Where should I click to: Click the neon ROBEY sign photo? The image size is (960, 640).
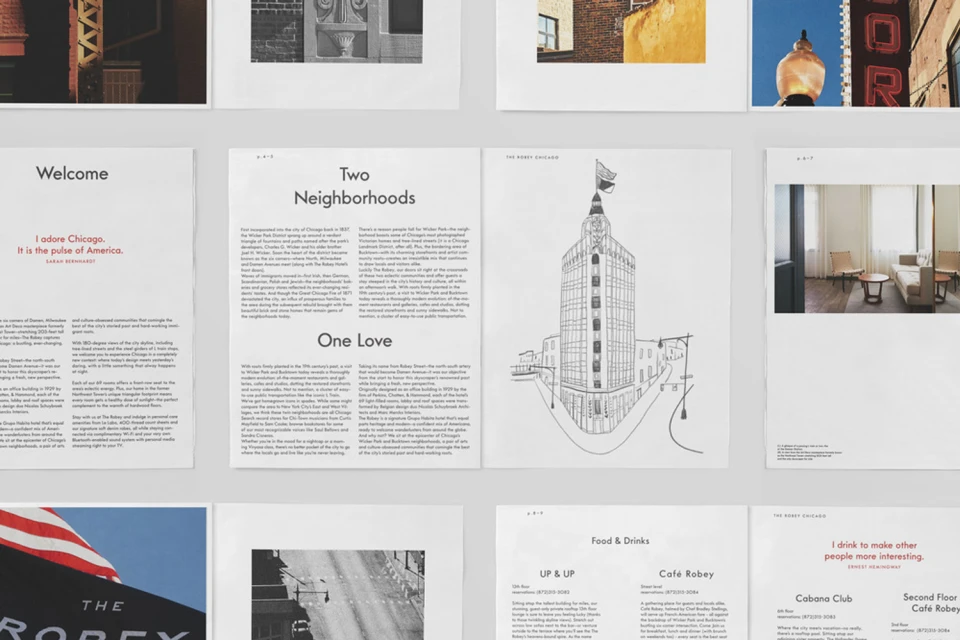pyautogui.click(x=880, y=50)
